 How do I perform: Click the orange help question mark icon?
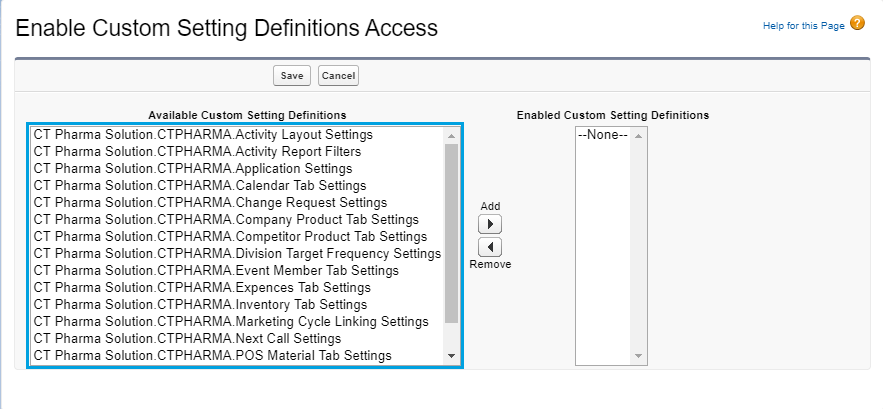click(857, 23)
